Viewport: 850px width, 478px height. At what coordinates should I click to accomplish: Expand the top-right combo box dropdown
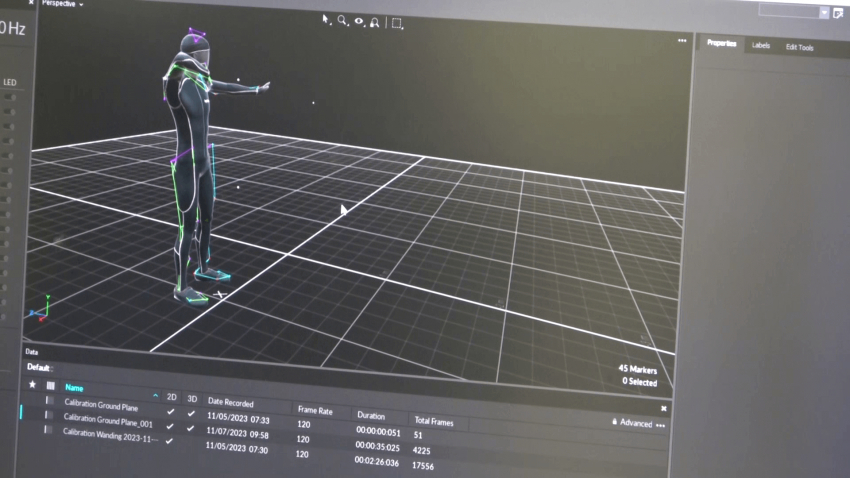824,12
